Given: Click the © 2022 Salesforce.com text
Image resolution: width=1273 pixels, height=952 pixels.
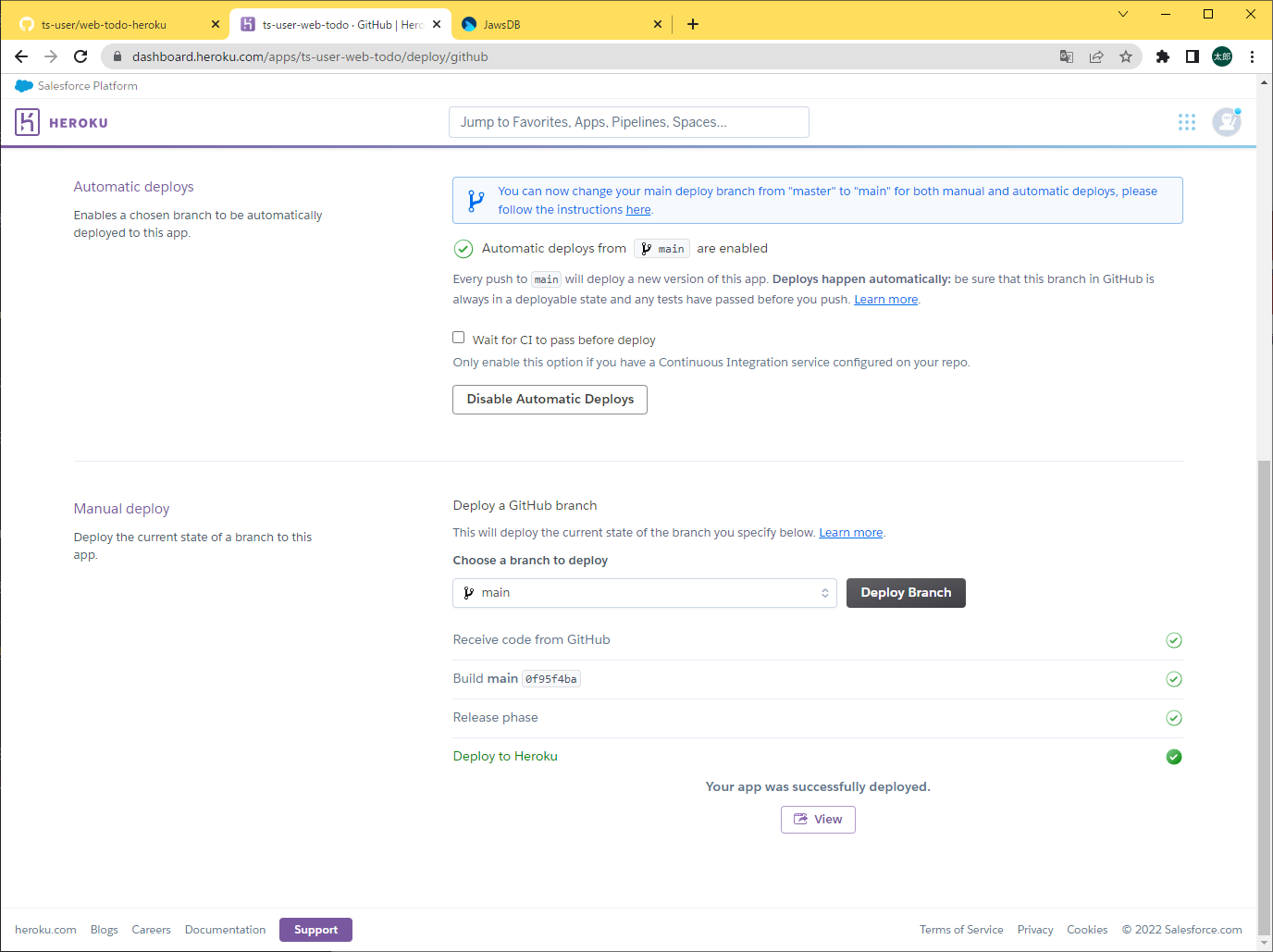Looking at the screenshot, I should click(1181, 930).
